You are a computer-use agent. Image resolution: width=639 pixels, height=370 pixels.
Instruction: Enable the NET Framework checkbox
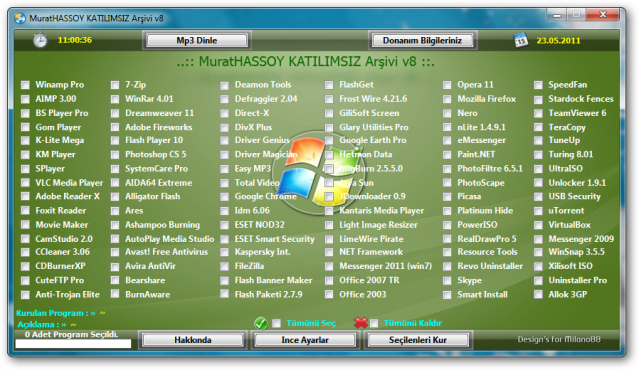329,252
